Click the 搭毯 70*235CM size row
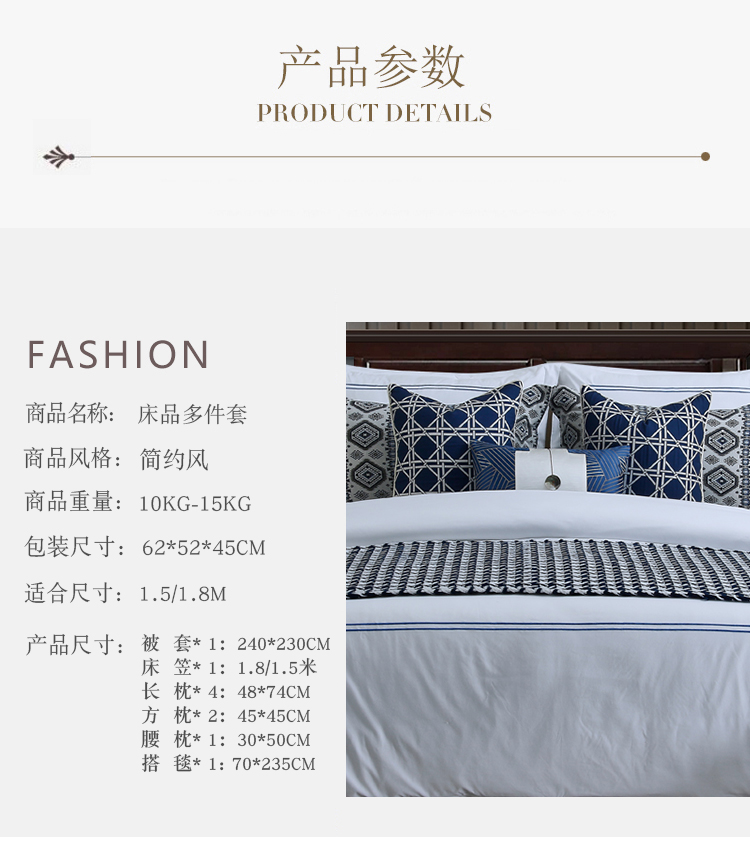The image size is (750, 868). [x=228, y=764]
